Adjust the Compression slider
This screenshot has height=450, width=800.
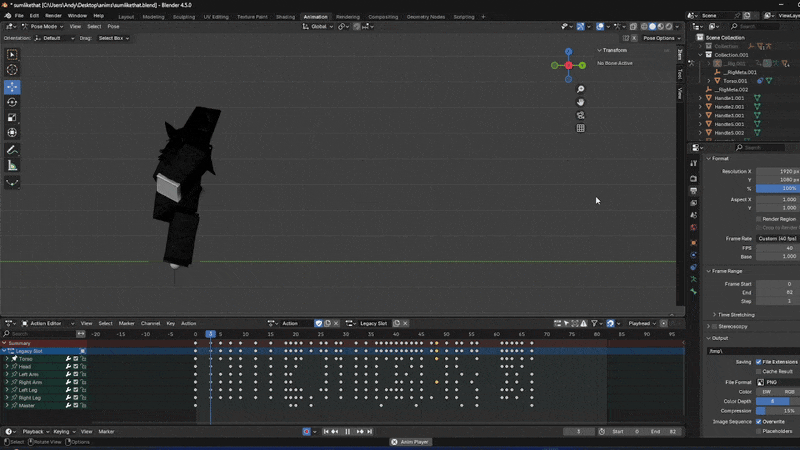click(778, 411)
